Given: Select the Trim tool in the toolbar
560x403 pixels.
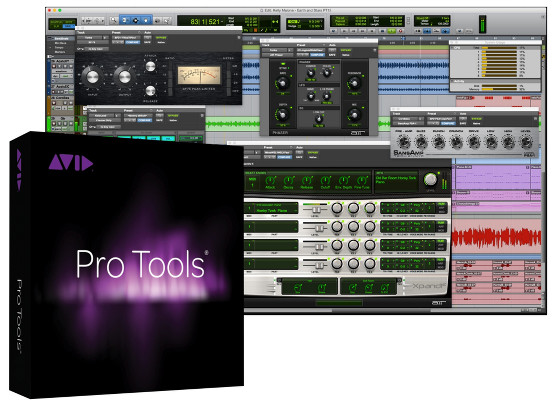Looking at the screenshot, I should (x=125, y=20).
